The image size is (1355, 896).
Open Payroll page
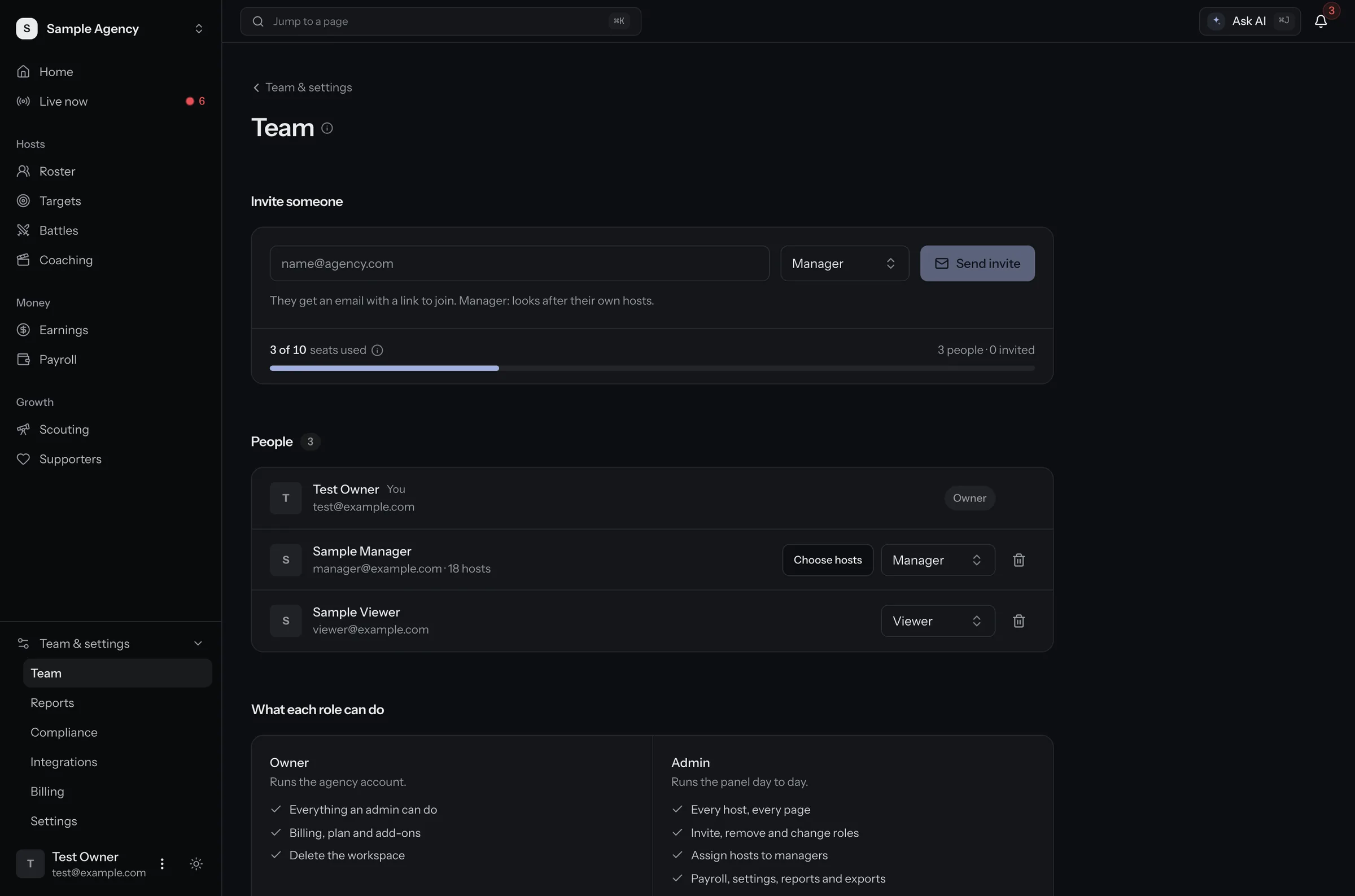[111, 360]
